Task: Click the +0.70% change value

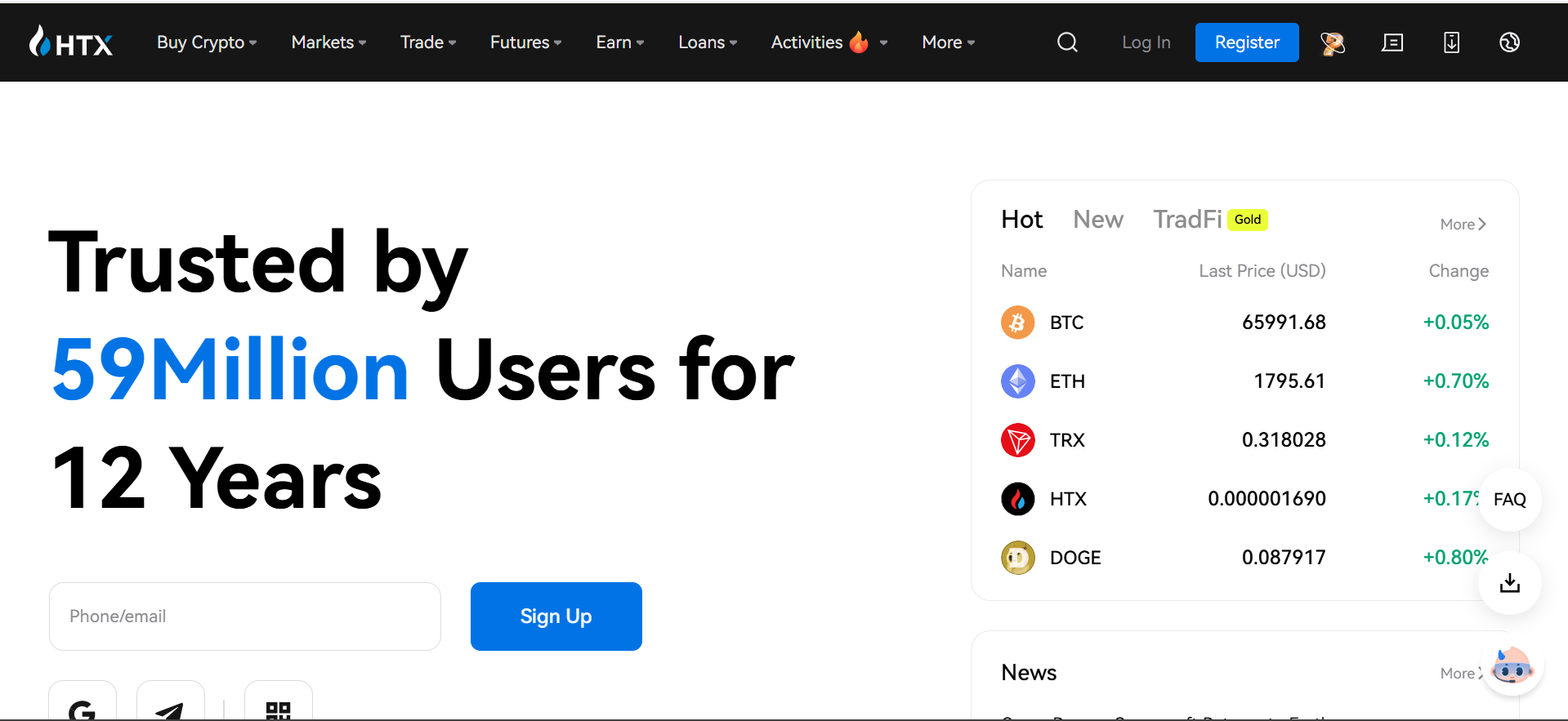Action: point(1456,381)
